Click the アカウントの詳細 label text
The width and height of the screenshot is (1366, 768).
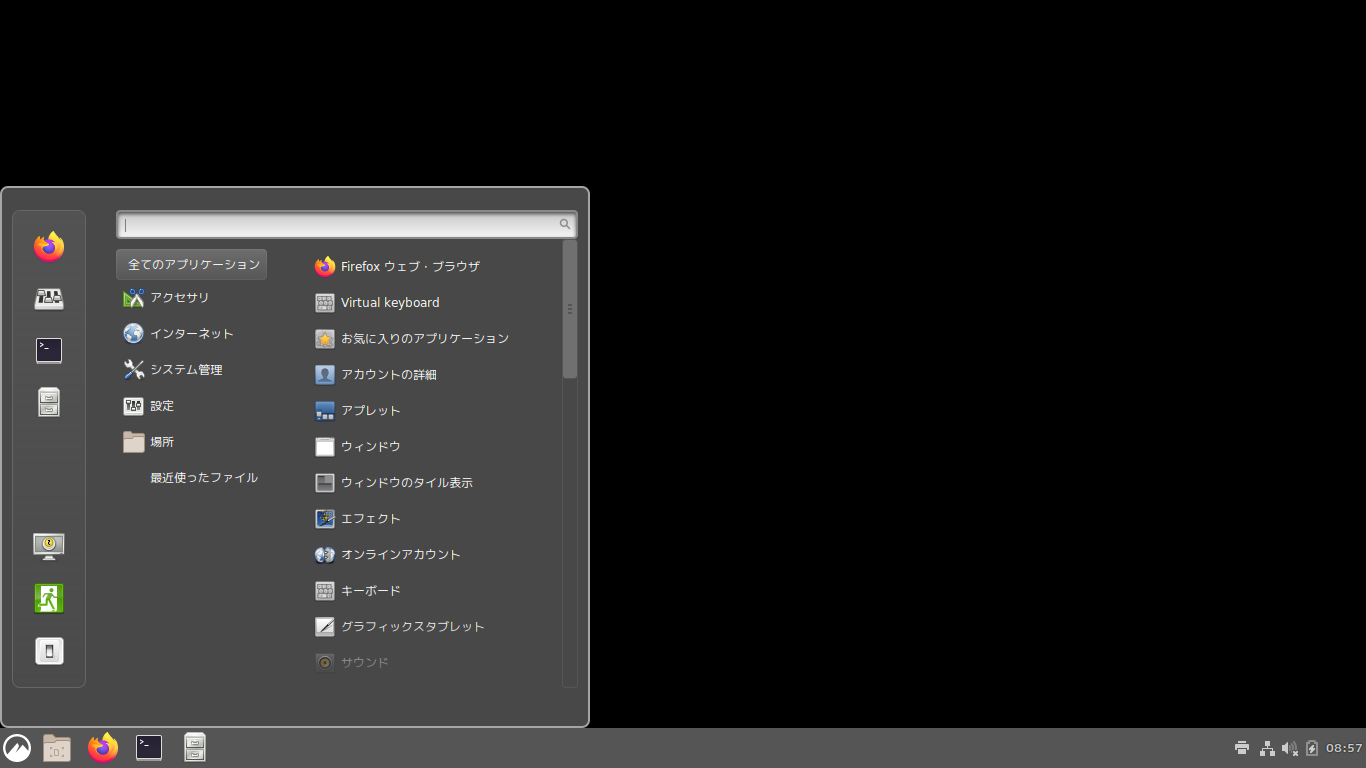click(389, 375)
